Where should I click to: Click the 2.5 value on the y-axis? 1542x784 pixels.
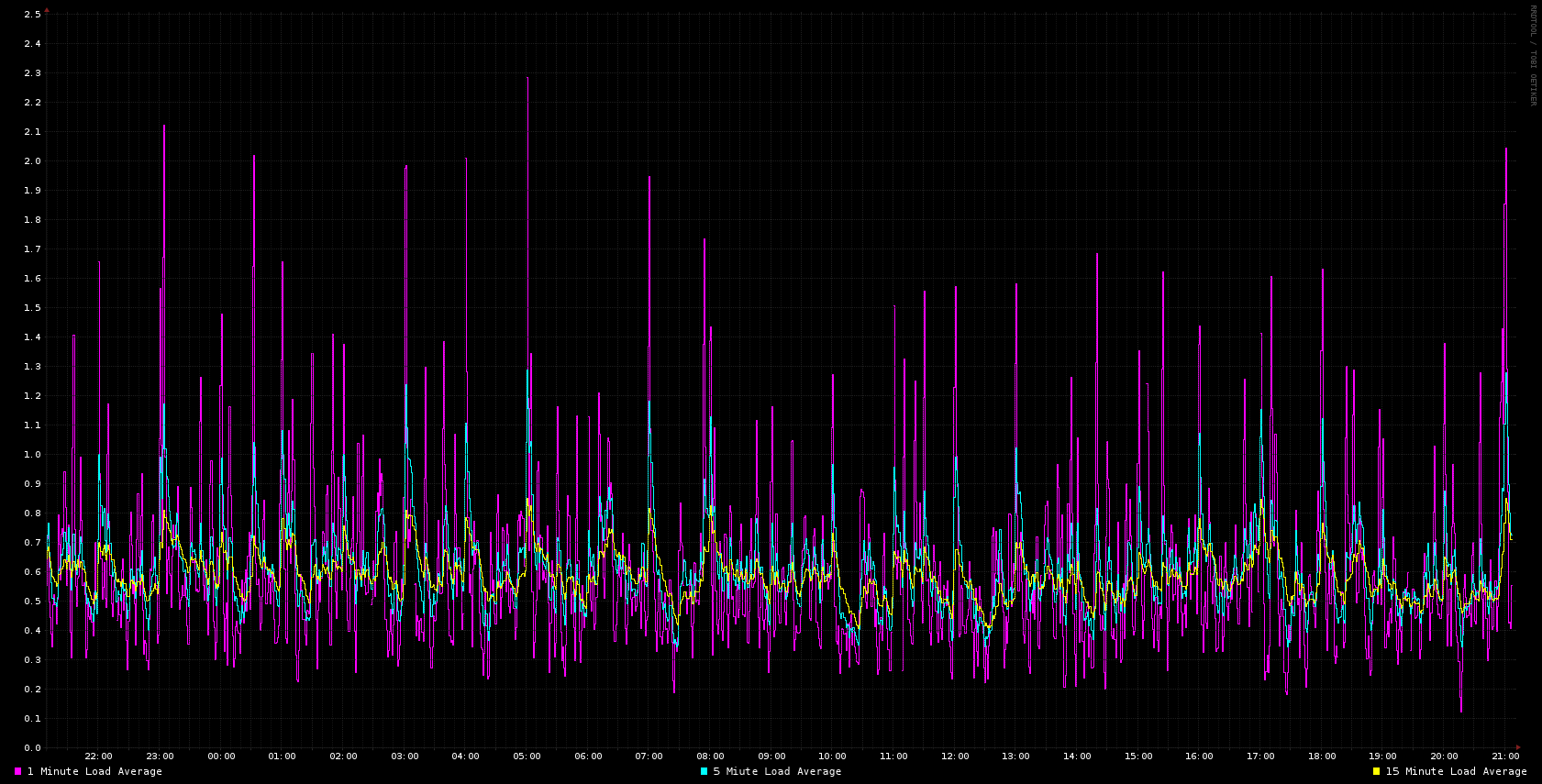tap(32, 15)
